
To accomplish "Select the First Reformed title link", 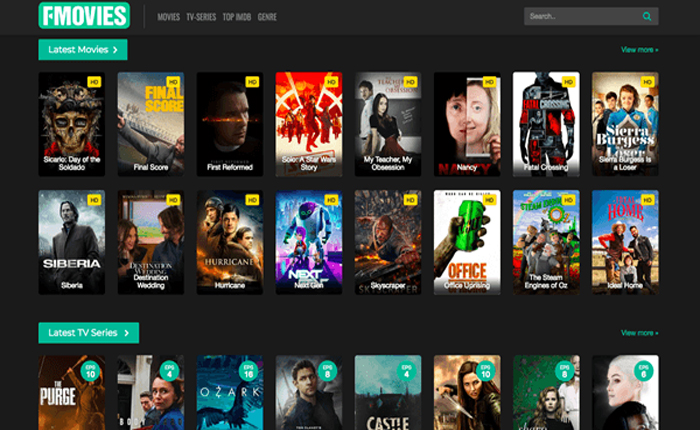I will 229,167.
